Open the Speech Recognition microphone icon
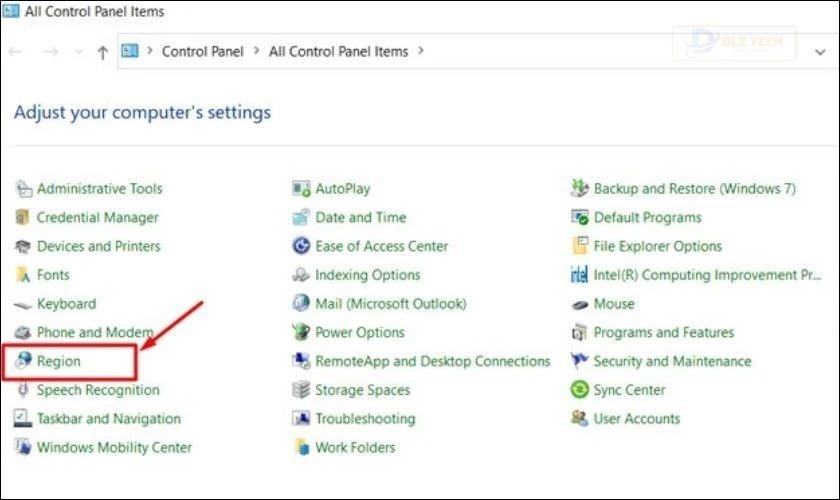Image resolution: width=840 pixels, height=500 pixels. pos(23,390)
